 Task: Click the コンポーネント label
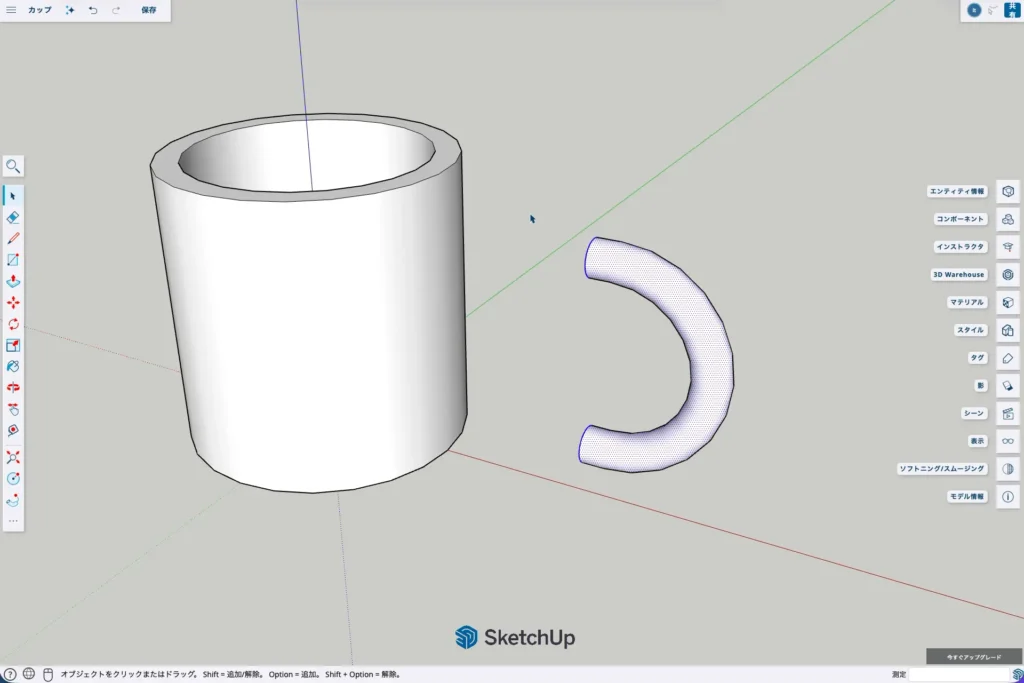[960, 219]
